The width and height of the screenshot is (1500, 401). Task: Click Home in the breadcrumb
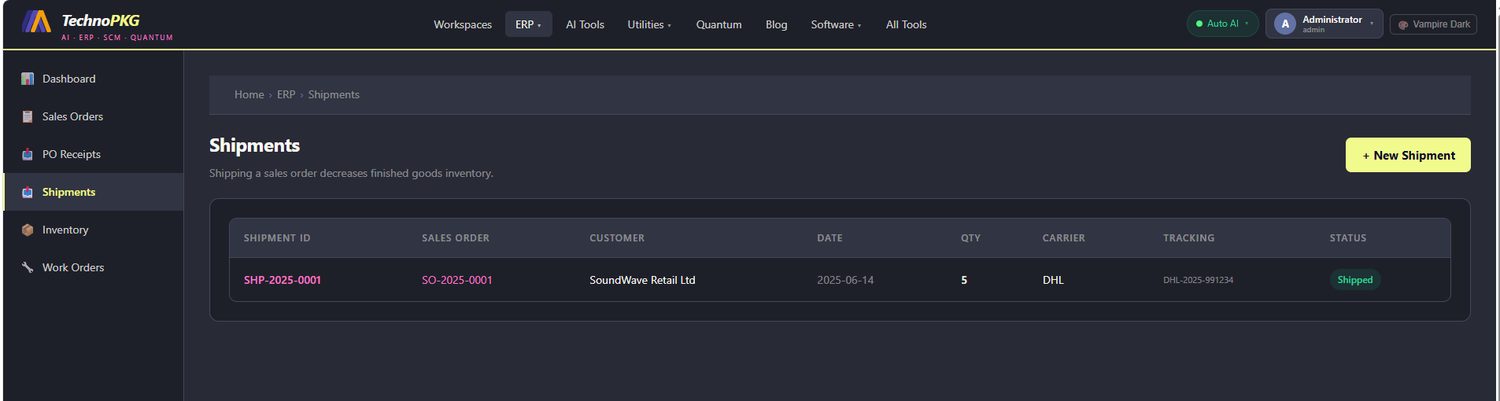pyautogui.click(x=249, y=95)
